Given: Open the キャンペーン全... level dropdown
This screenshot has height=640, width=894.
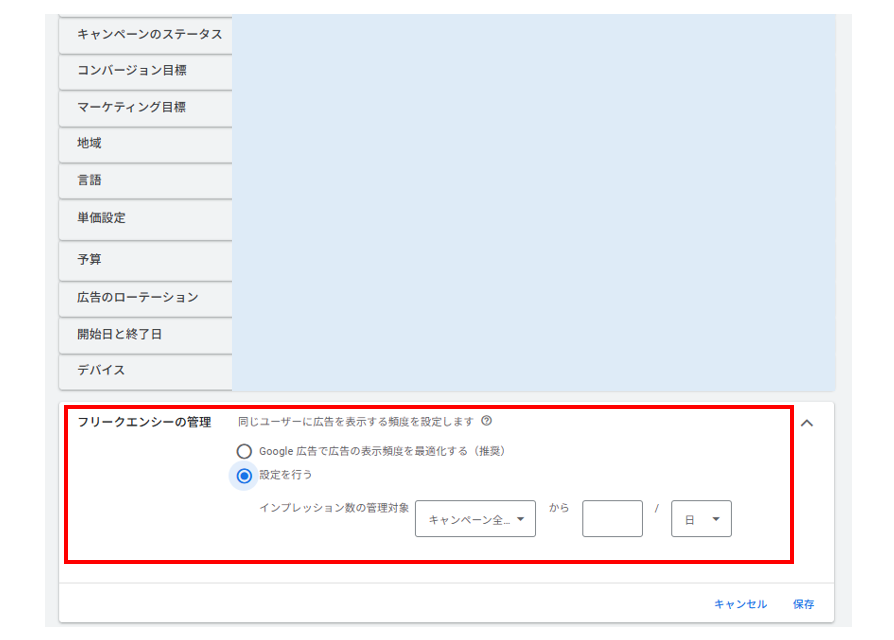Looking at the screenshot, I should point(476,519).
